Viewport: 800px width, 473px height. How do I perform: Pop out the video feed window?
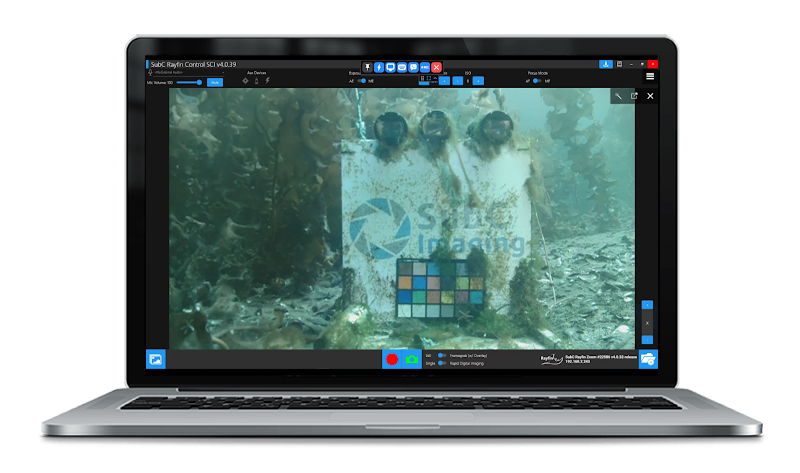click(x=634, y=96)
